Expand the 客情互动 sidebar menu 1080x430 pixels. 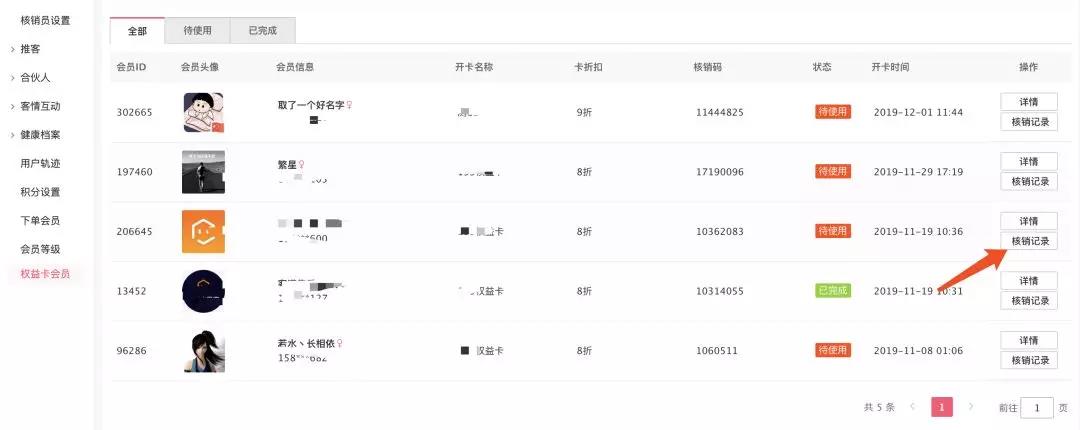(40, 106)
